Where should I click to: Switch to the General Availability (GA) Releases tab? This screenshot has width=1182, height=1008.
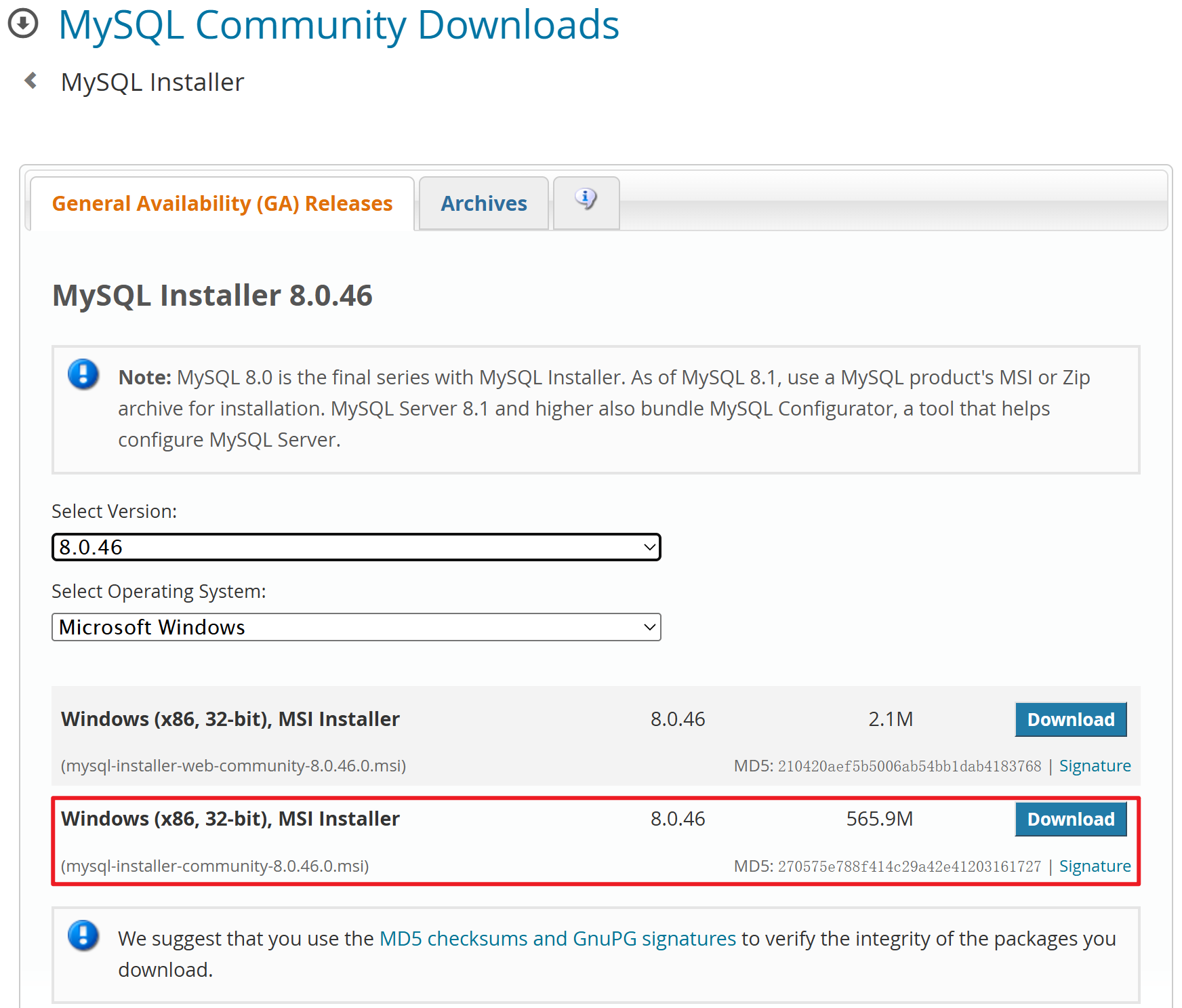(x=222, y=203)
